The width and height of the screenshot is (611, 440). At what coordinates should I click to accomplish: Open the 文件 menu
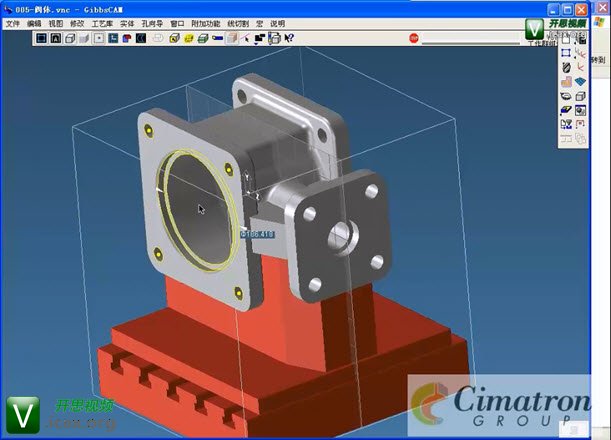coord(12,24)
